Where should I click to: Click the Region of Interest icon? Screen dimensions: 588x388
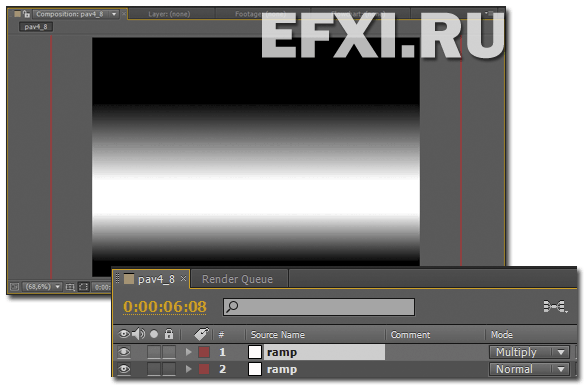pos(84,287)
